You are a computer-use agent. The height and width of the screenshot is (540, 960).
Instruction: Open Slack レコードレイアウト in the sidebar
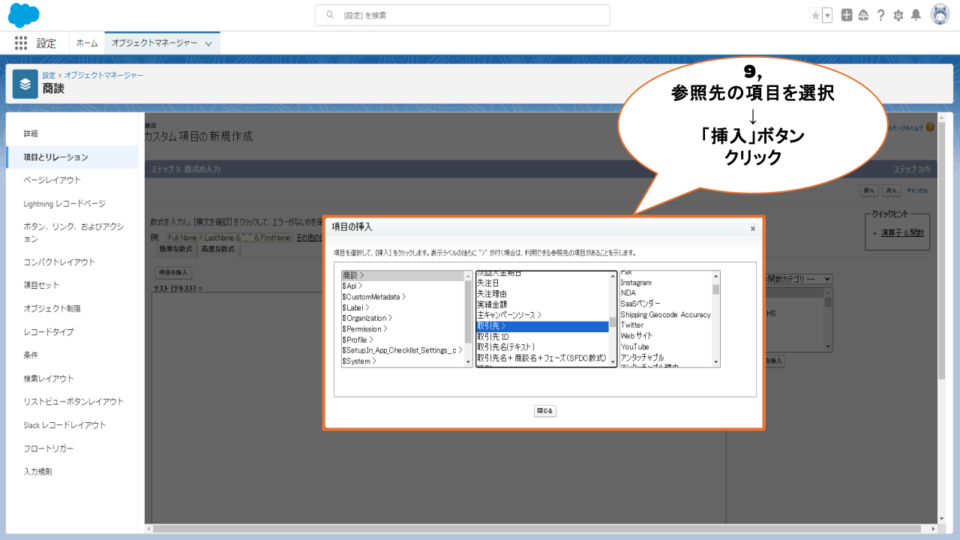pos(64,425)
